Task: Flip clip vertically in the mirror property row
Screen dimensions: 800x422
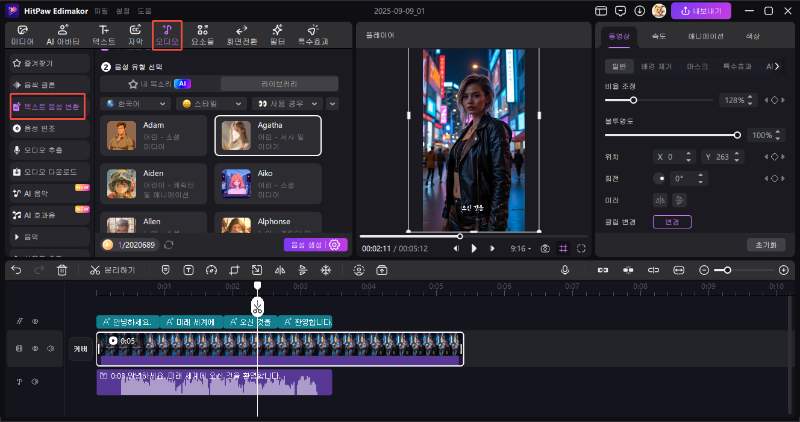Action: tap(679, 201)
